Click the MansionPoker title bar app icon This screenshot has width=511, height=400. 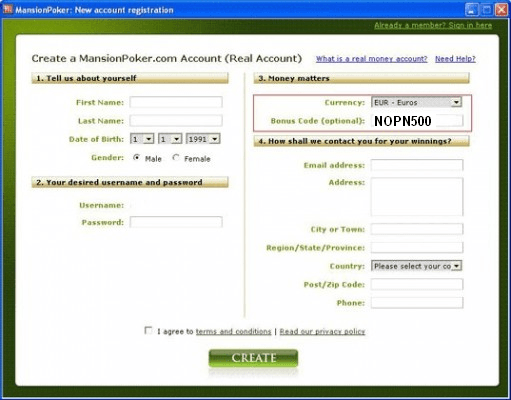coord(8,9)
